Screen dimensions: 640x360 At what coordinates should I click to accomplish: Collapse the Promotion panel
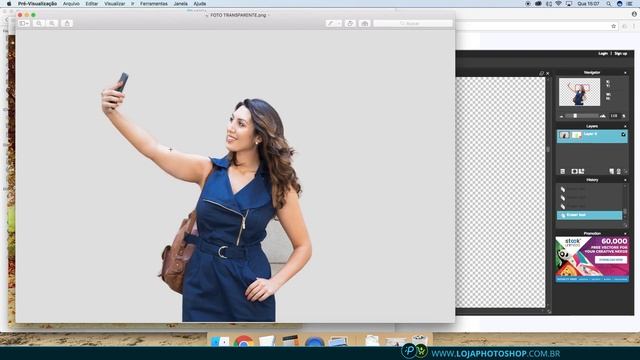[x=625, y=233]
